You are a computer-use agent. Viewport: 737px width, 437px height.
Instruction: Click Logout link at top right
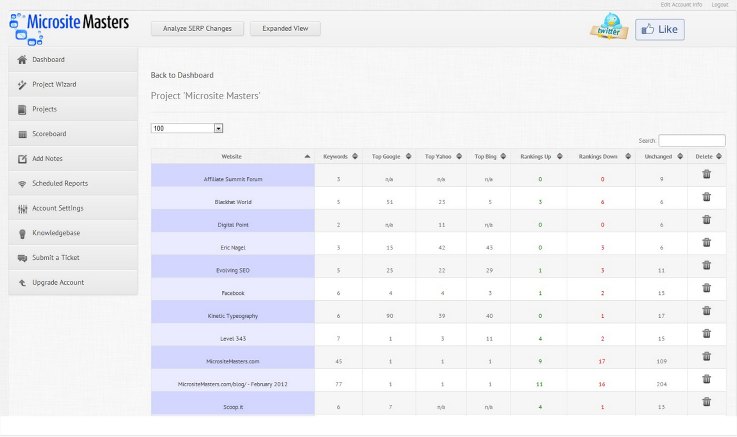tap(720, 5)
